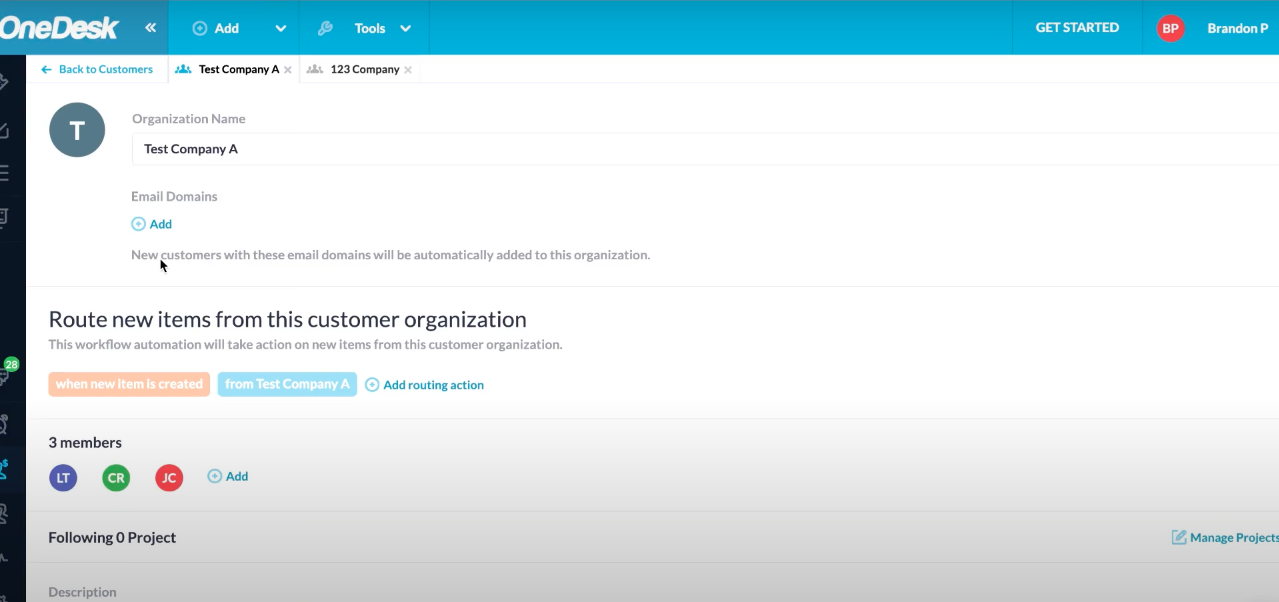Image resolution: width=1279 pixels, height=602 pixels.
Task: Click the 'Route new items from this customer organization' heading
Action: tap(288, 320)
